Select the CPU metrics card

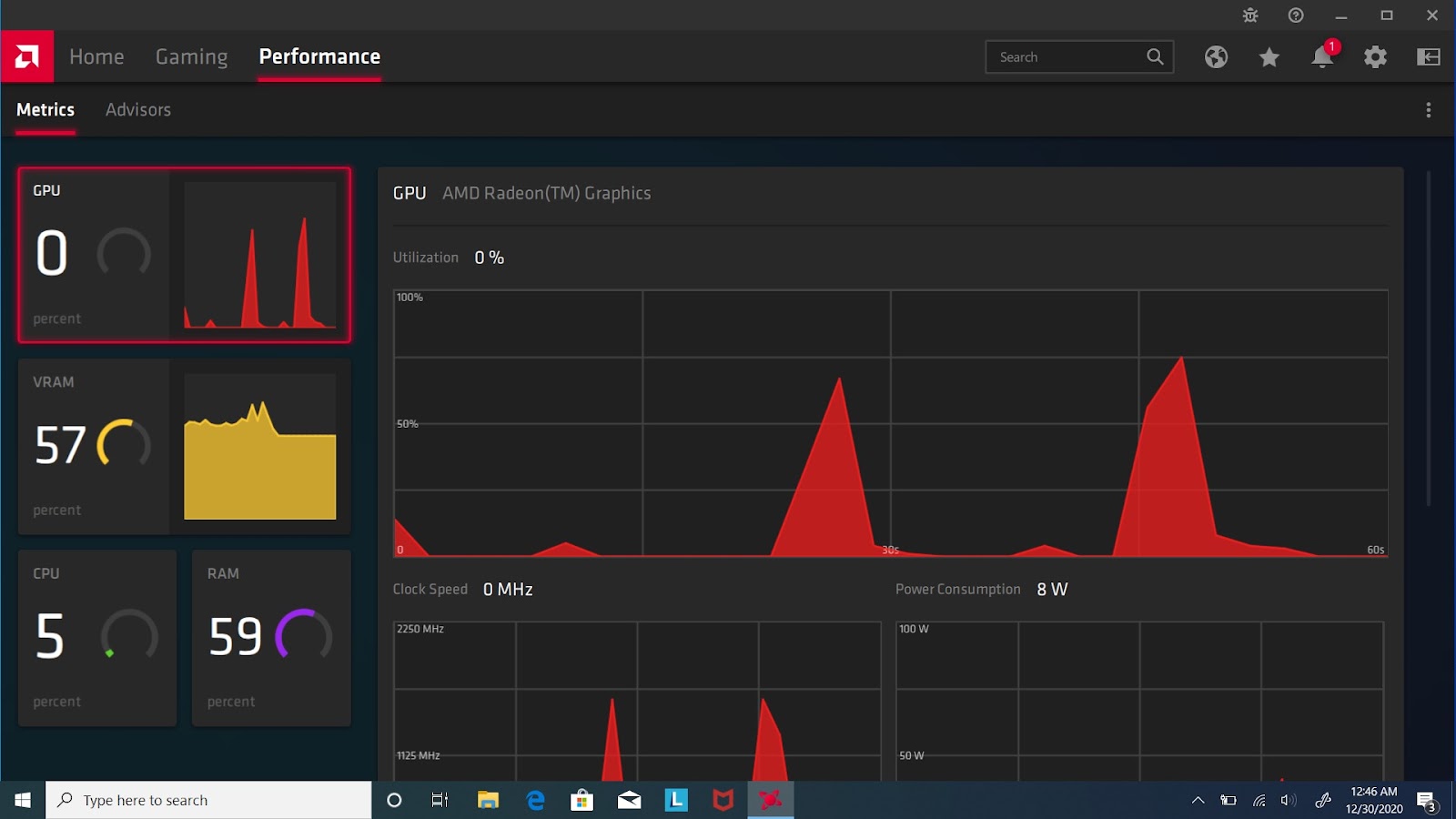(x=97, y=638)
